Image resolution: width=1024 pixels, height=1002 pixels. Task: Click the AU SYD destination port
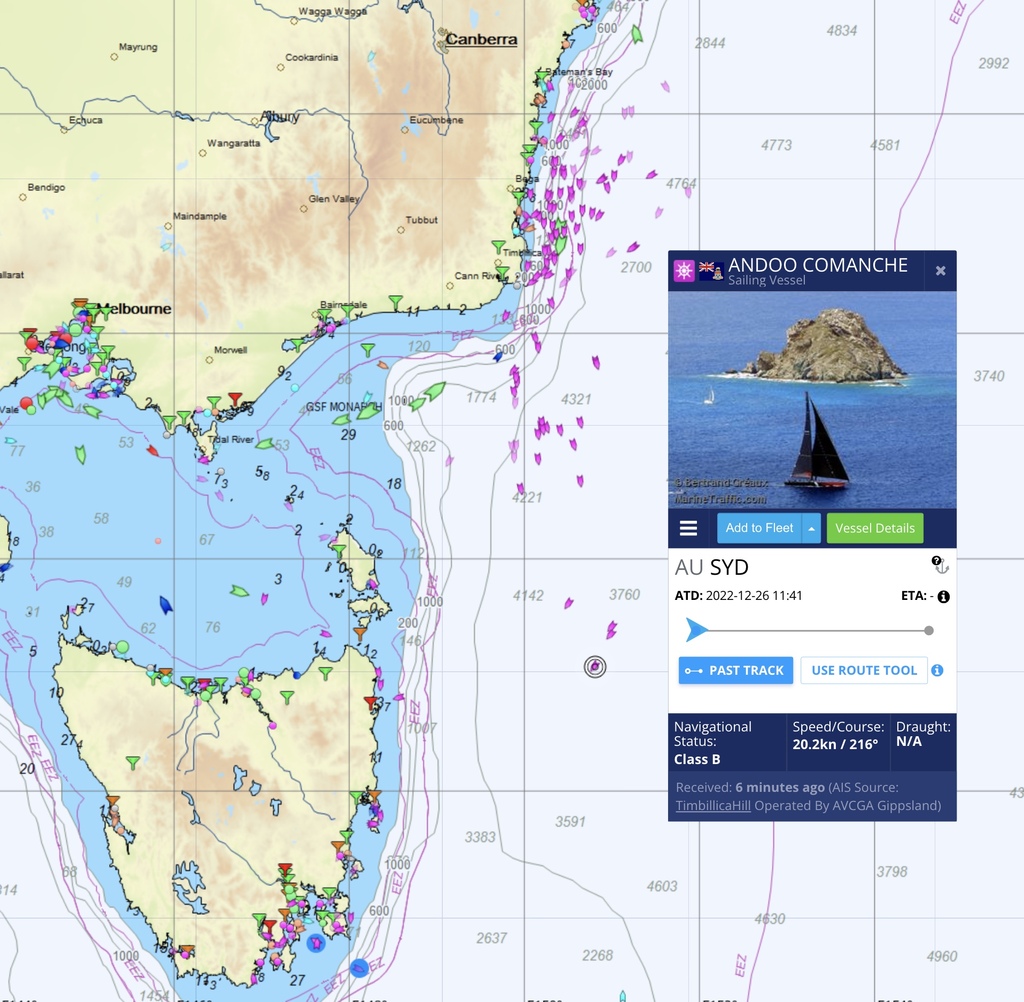[712, 567]
